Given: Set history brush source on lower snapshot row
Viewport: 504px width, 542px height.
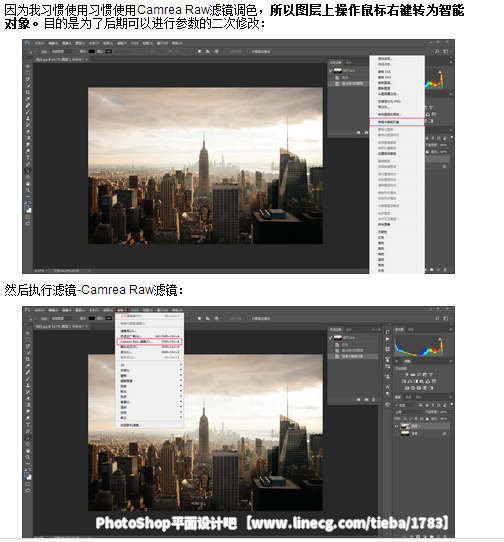Looking at the screenshot, I should (x=331, y=337).
